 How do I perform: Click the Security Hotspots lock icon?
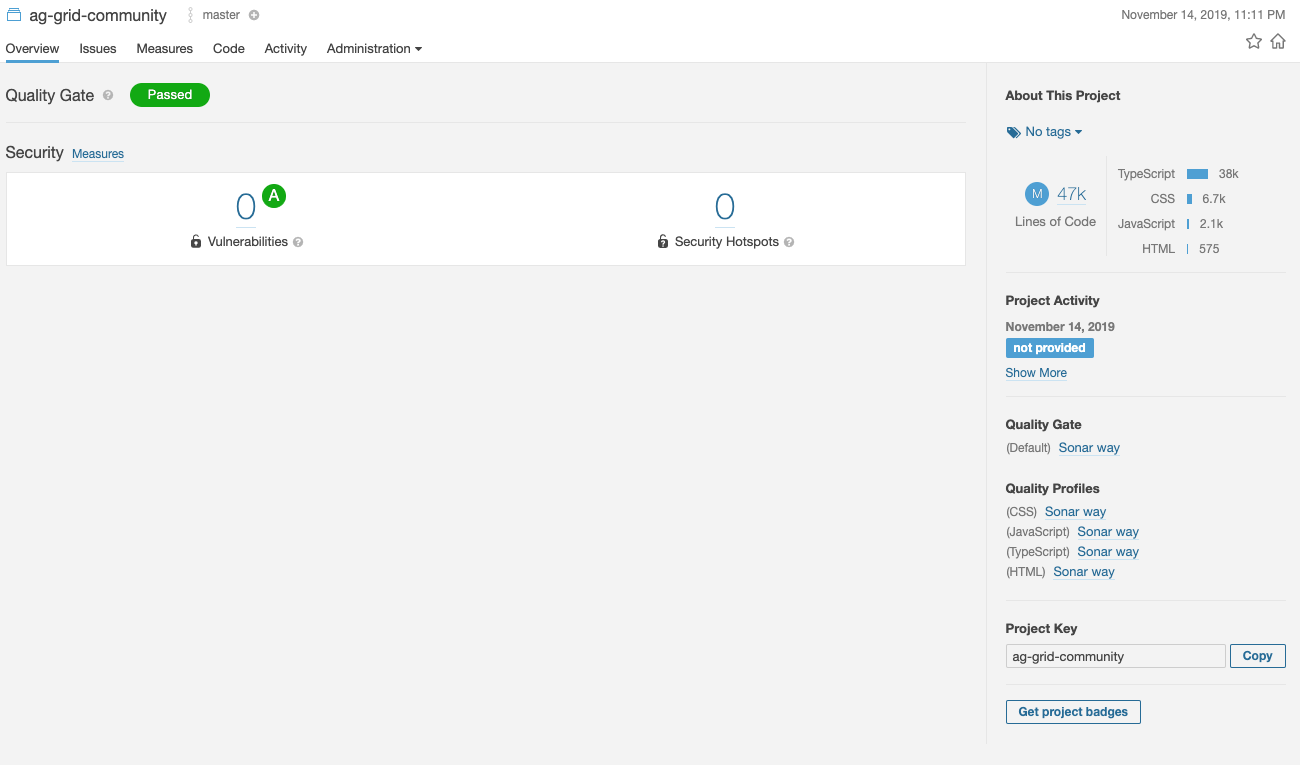(663, 241)
